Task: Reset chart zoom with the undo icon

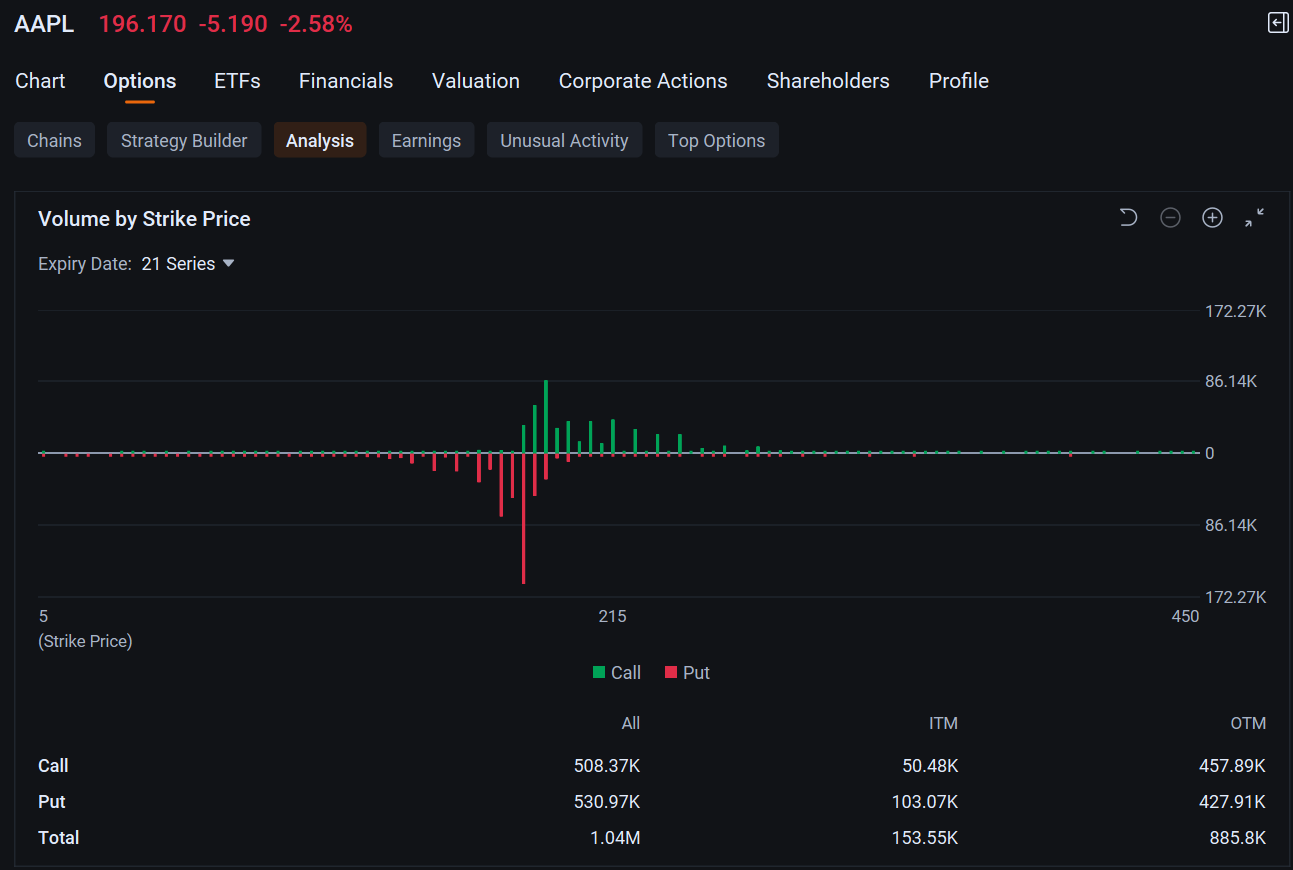Action: pyautogui.click(x=1128, y=218)
